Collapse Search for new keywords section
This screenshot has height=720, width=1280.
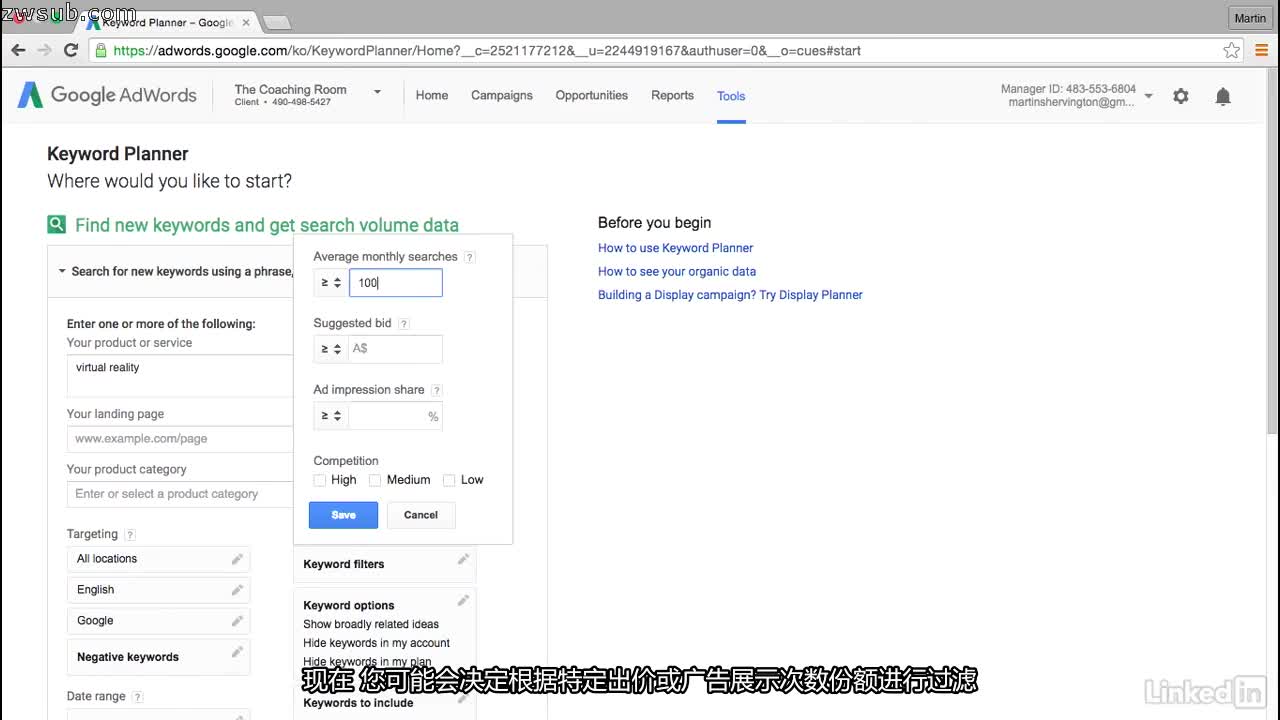[x=62, y=271]
